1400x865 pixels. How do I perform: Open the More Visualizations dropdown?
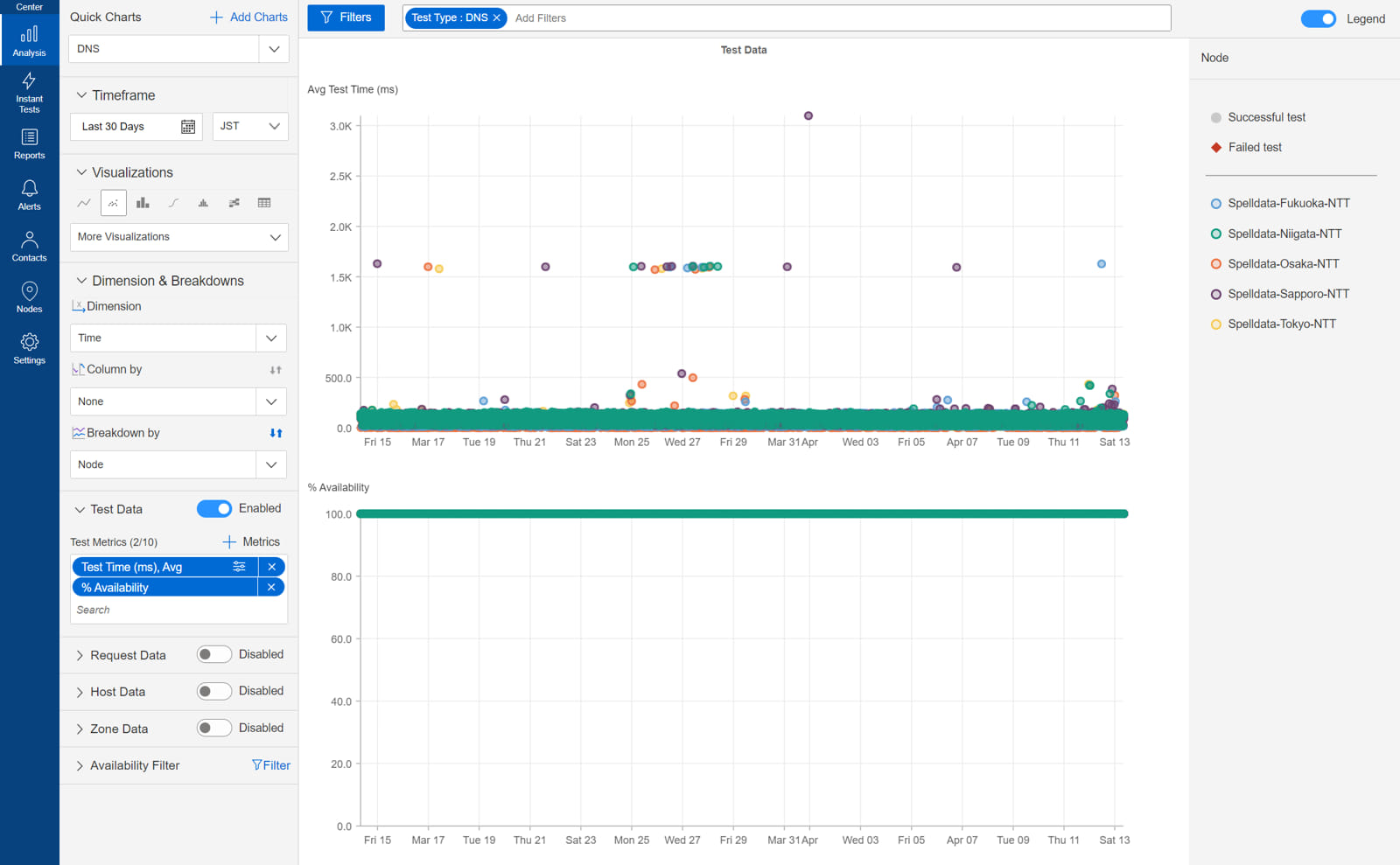tap(178, 237)
